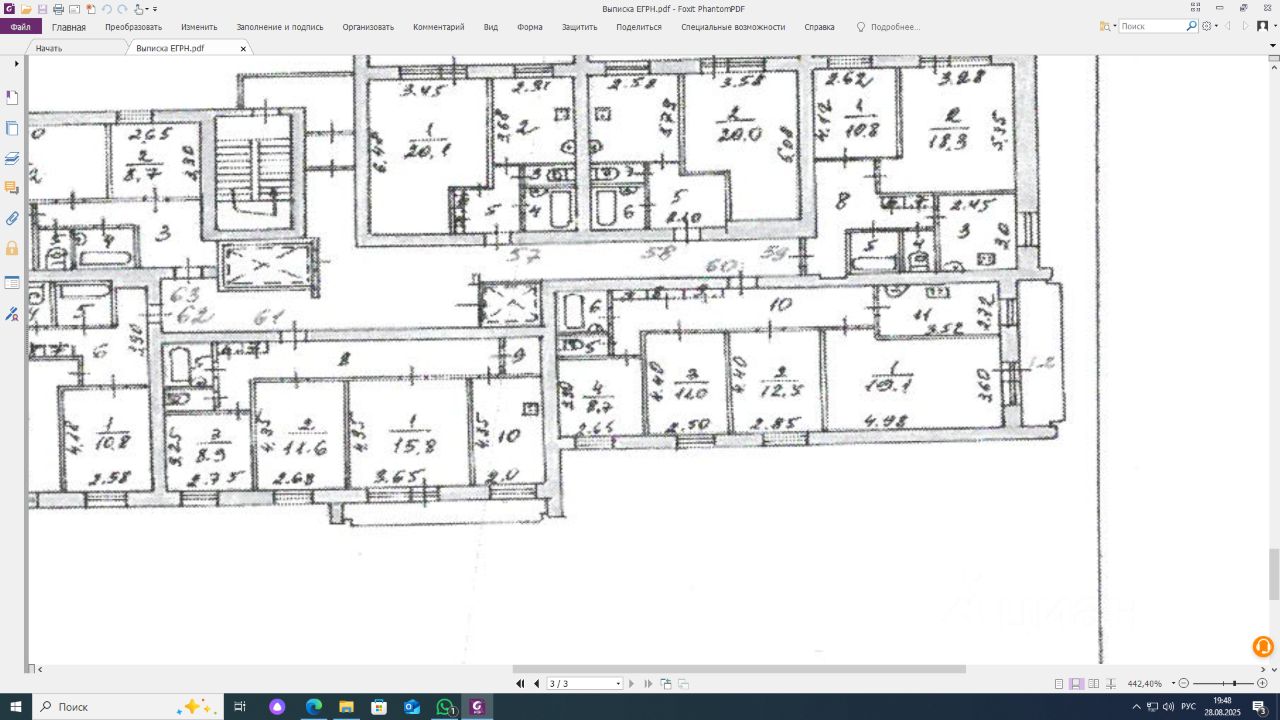Open the Вид ribbon tab
The height and width of the screenshot is (720, 1280).
491,27
